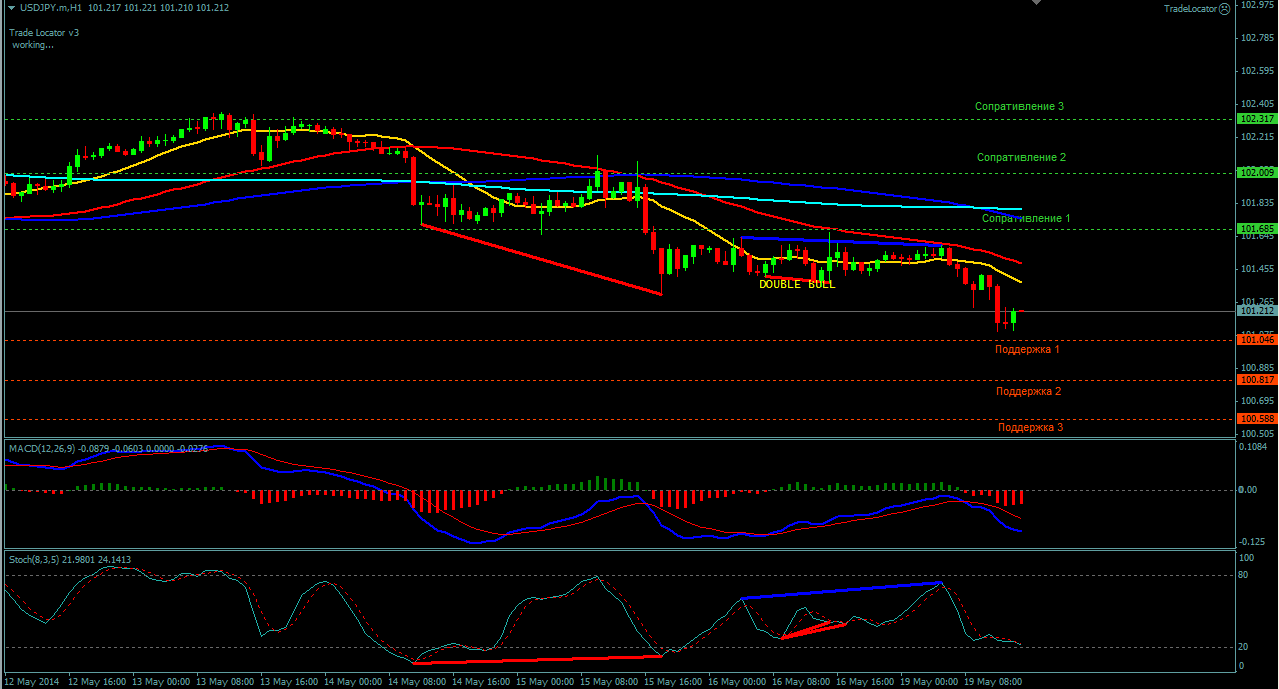Open the dropdown arrow beside USDJPY.m,H1

click(10, 7)
